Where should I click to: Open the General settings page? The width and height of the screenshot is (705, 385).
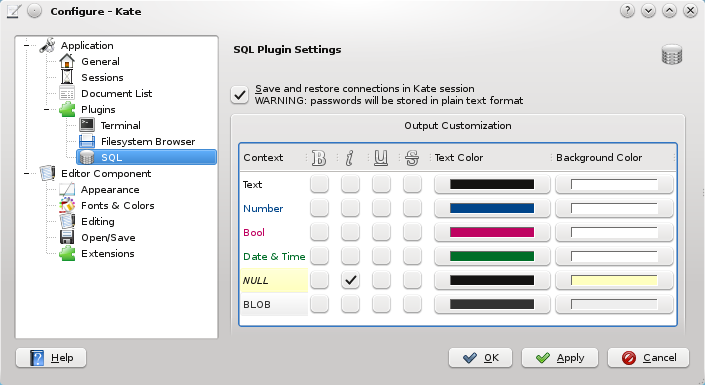(100, 62)
